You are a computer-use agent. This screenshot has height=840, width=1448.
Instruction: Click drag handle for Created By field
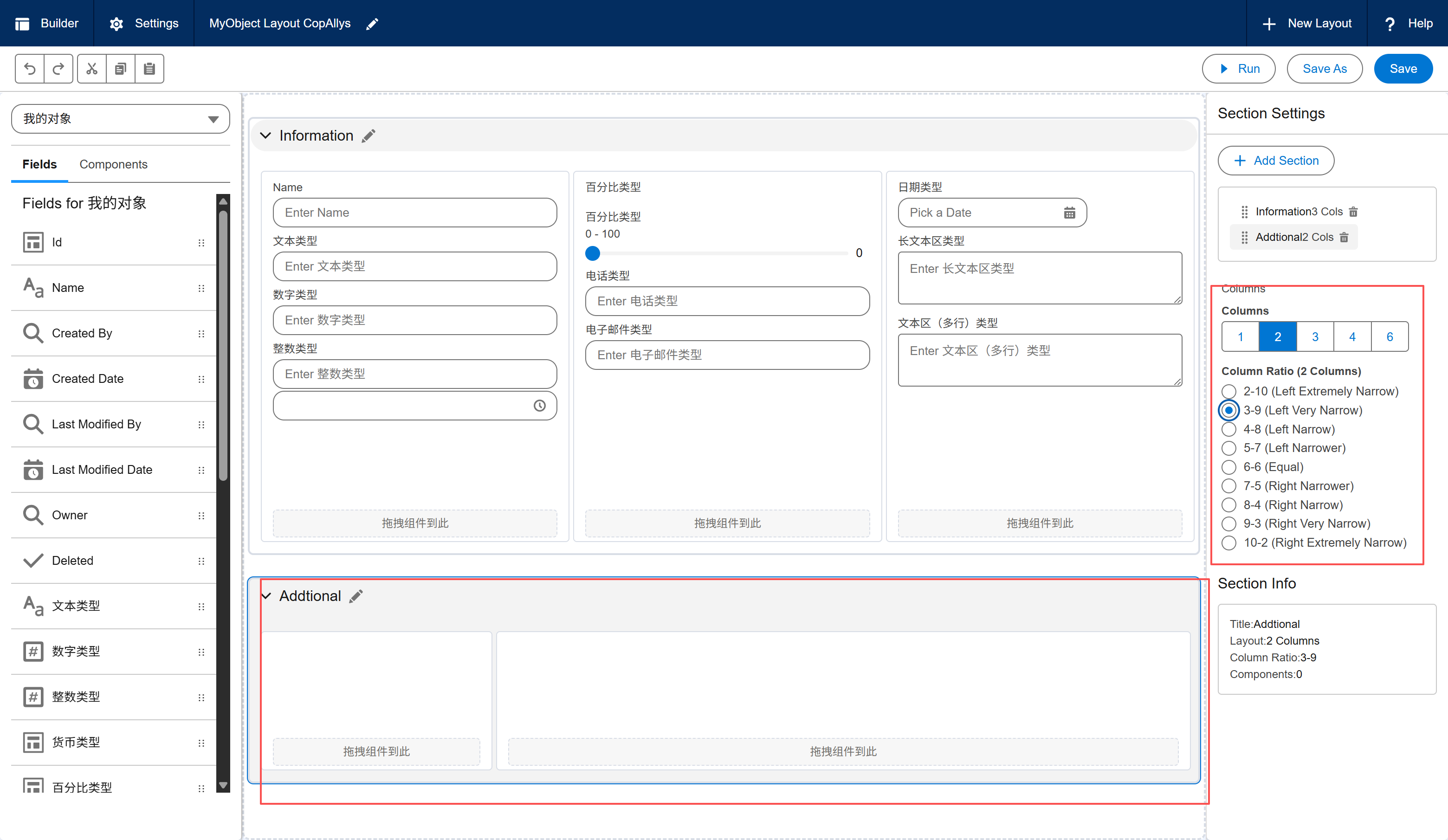click(201, 334)
